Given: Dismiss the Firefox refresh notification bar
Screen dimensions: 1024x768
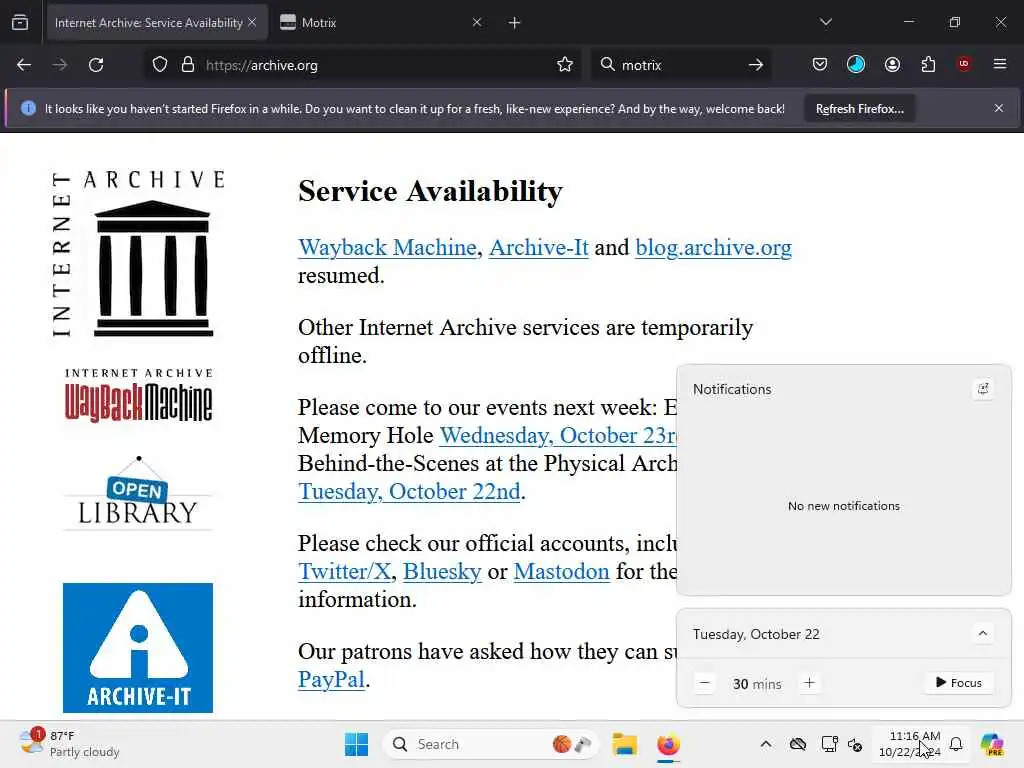Looking at the screenshot, I should pyautogui.click(x=999, y=108).
